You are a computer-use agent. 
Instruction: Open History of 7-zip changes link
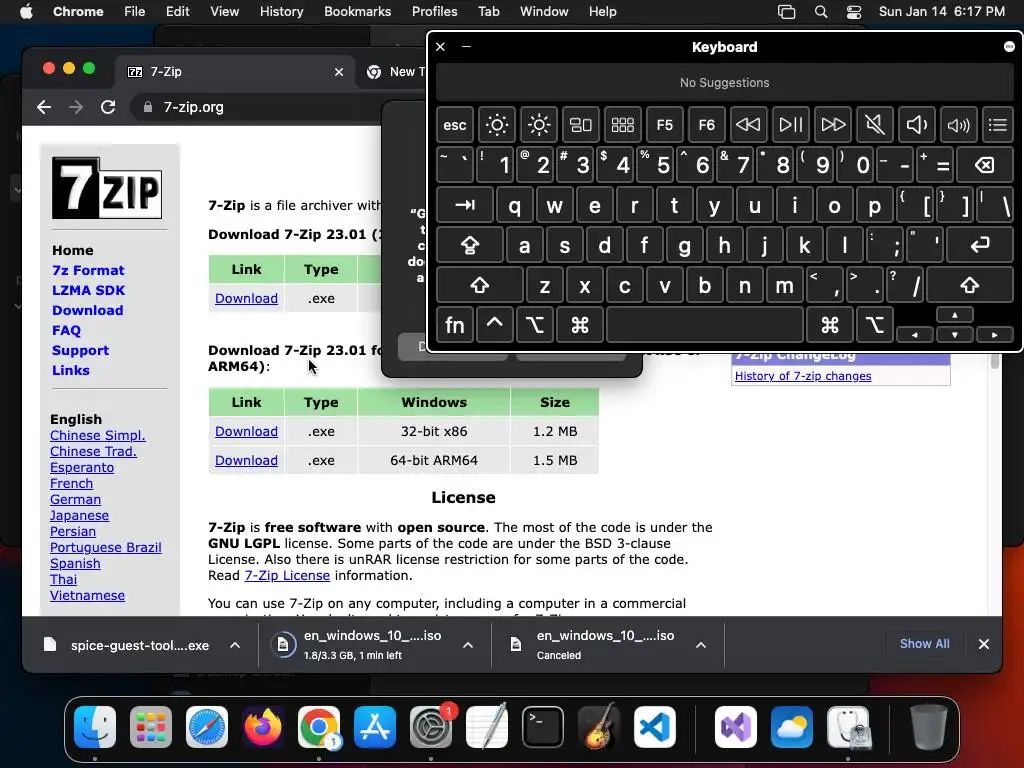(x=803, y=376)
